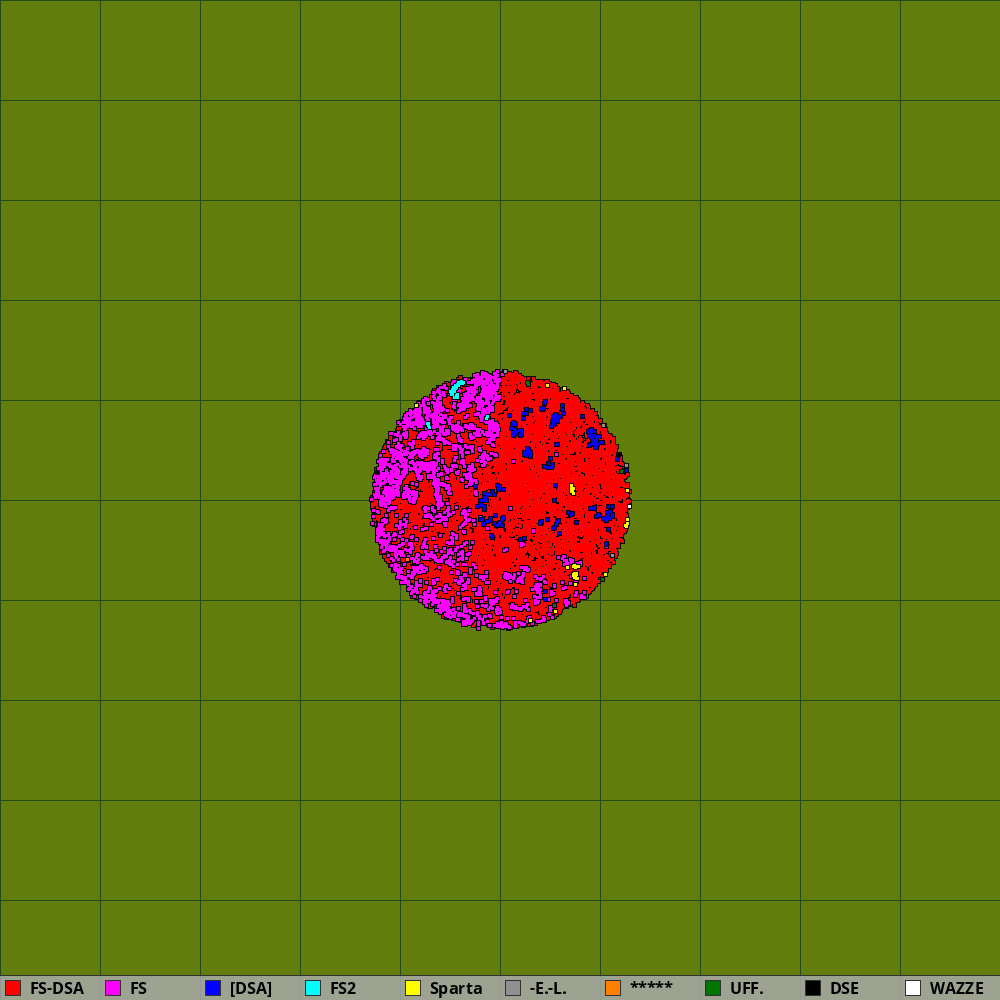Viewport: 1000px width, 1000px height.
Task: Click the gray -E.-L. legend swatch
Action: 513,988
